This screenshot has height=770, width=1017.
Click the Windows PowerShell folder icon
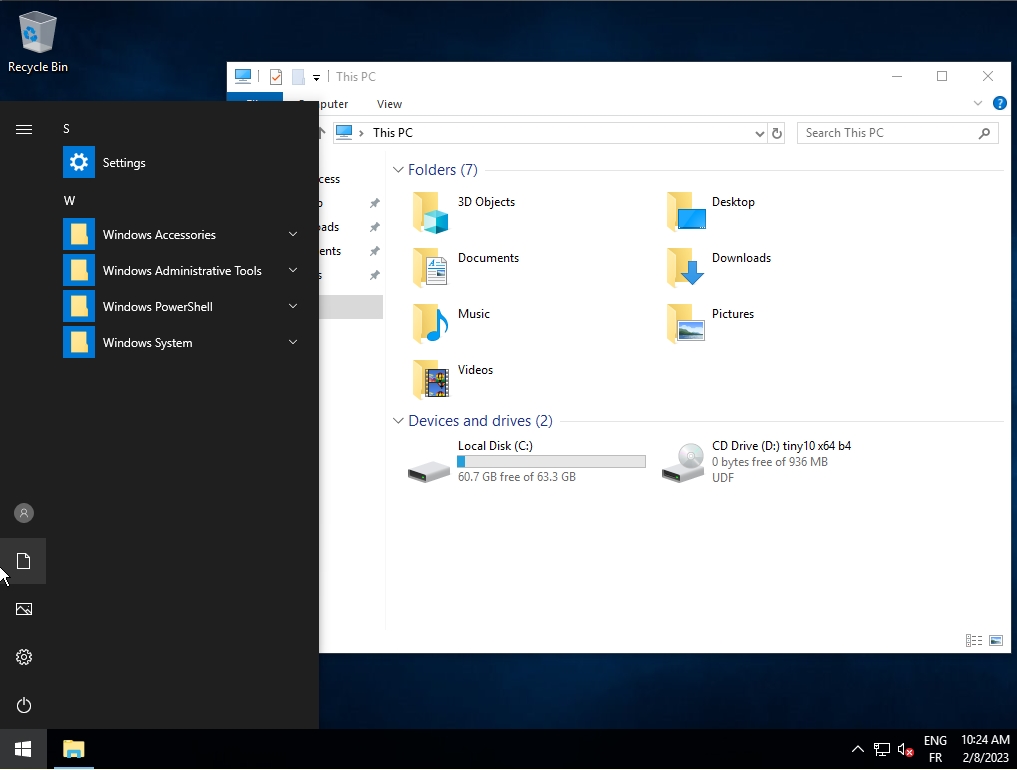point(78,306)
